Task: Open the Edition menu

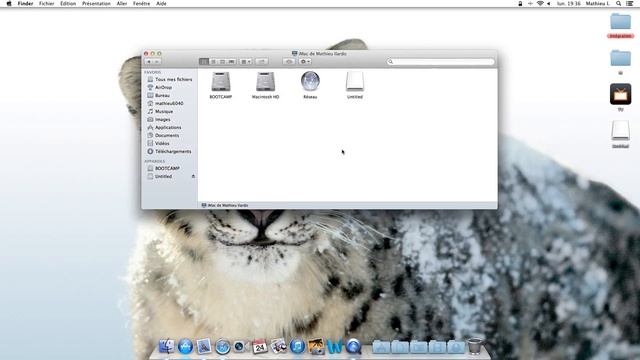Action: 68,3
